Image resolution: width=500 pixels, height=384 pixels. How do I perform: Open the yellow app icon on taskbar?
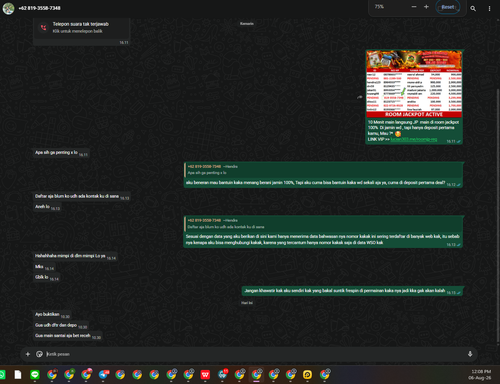pos(307,375)
